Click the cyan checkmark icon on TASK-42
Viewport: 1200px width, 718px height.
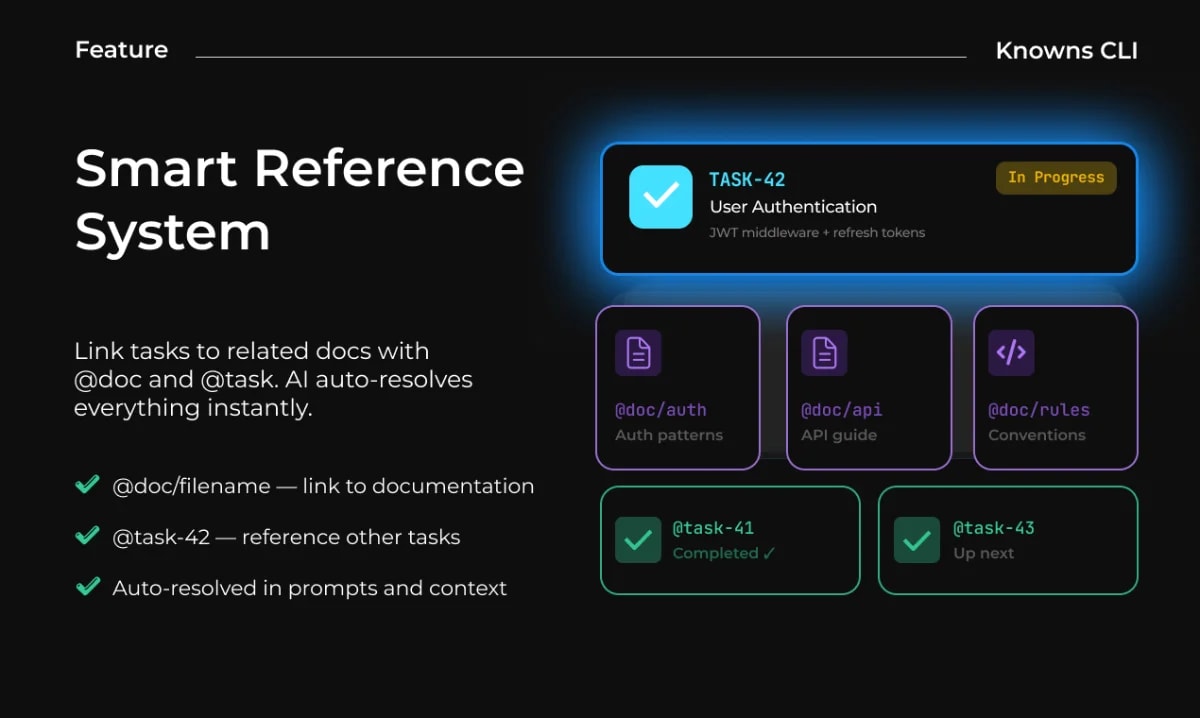[660, 198]
